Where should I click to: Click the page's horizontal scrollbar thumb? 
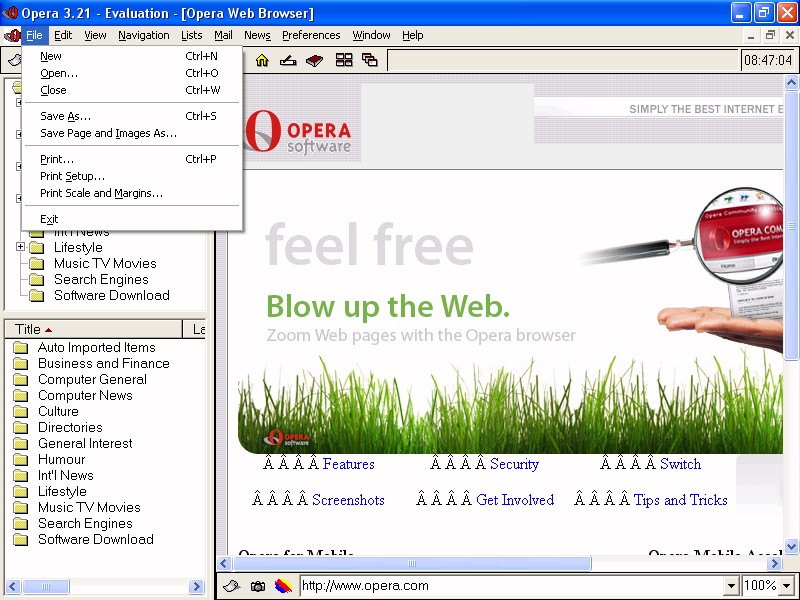[x=412, y=563]
